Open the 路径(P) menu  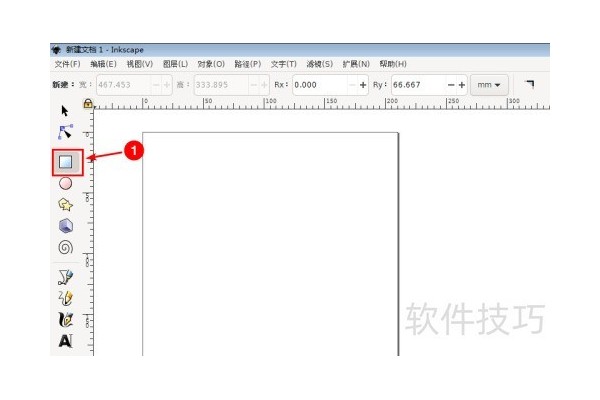click(248, 64)
